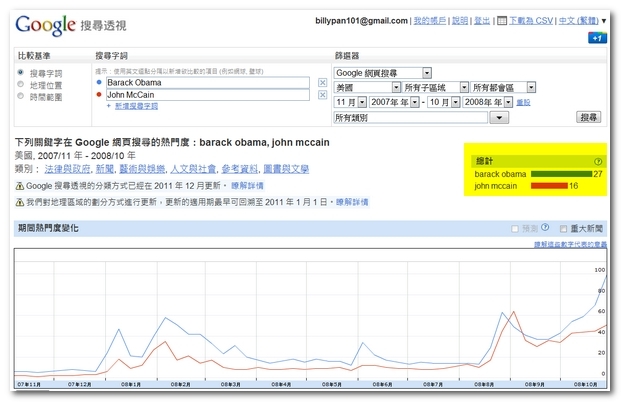
Task: Click the 08年9月 timeline label
Action: (x=535, y=384)
